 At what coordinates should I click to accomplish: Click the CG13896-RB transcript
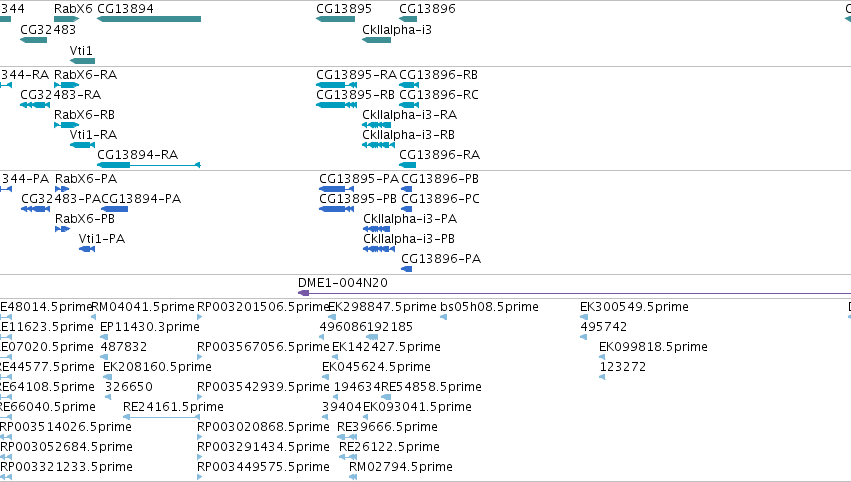coord(409,85)
